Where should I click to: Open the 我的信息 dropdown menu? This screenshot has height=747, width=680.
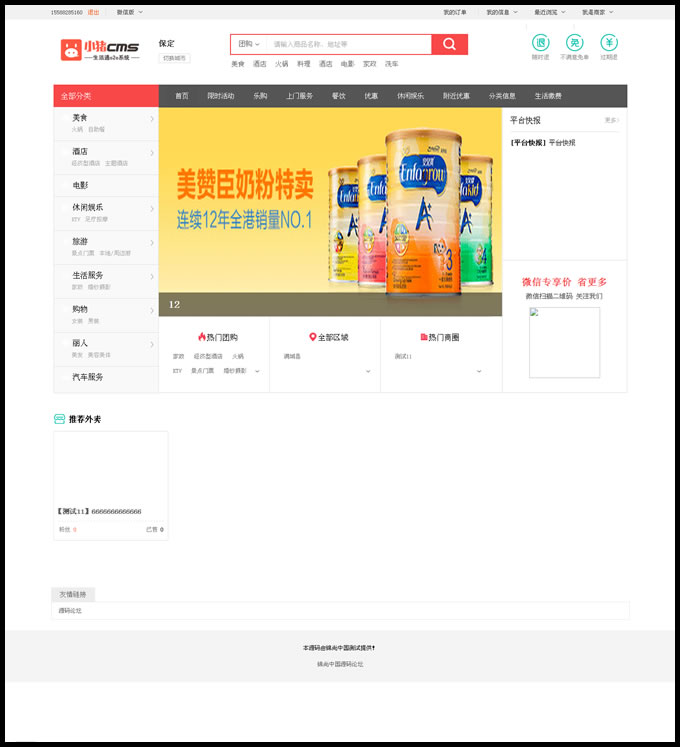pos(502,12)
